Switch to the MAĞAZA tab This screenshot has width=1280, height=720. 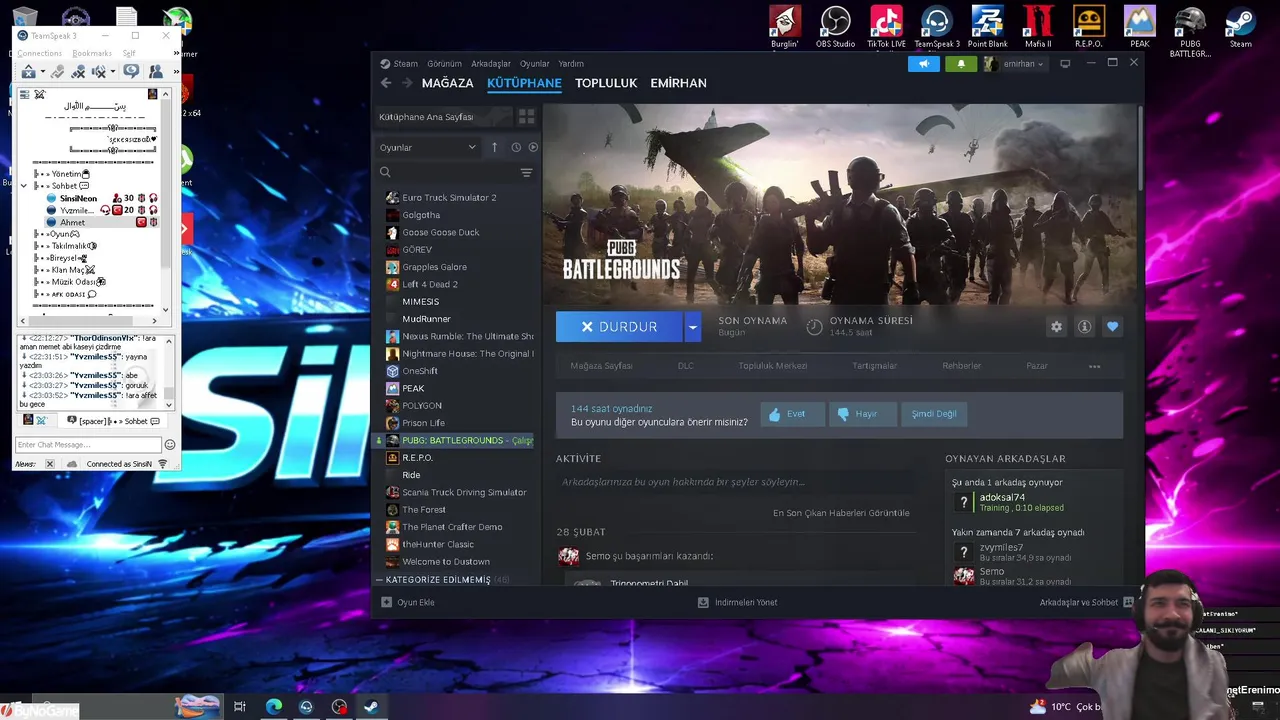click(447, 83)
